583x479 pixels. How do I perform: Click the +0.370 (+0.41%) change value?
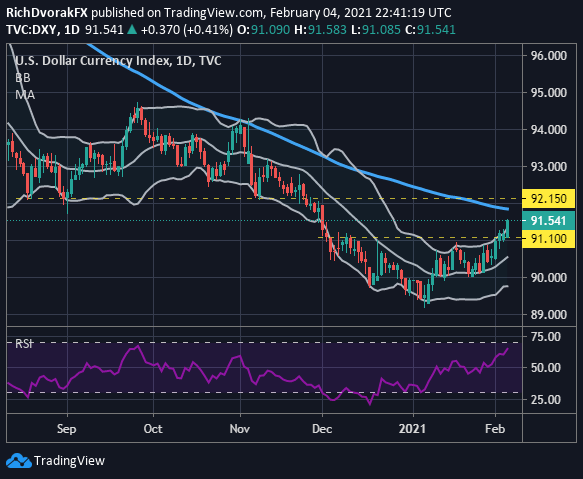187,30
